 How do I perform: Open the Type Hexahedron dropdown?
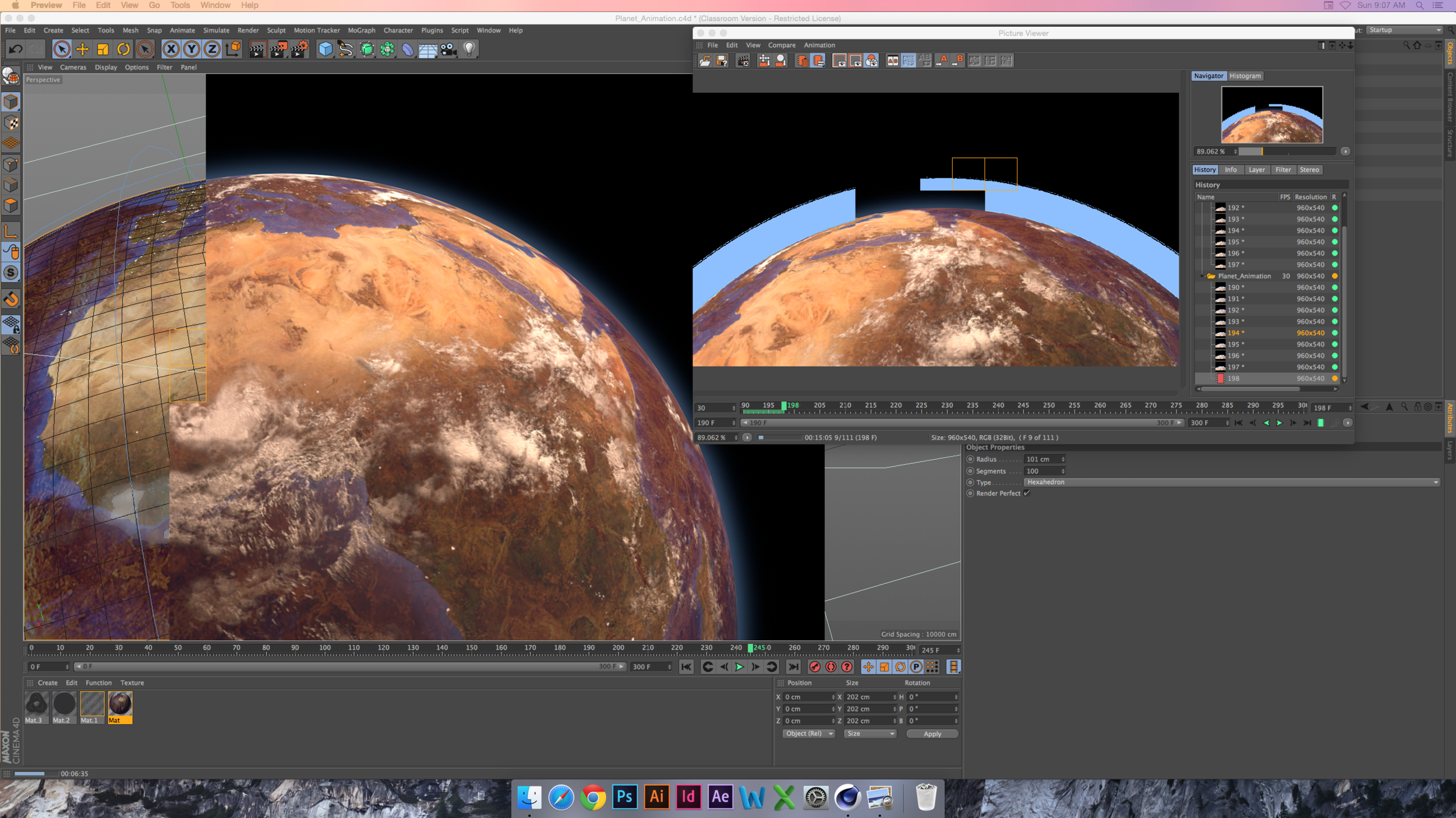coord(1232,482)
